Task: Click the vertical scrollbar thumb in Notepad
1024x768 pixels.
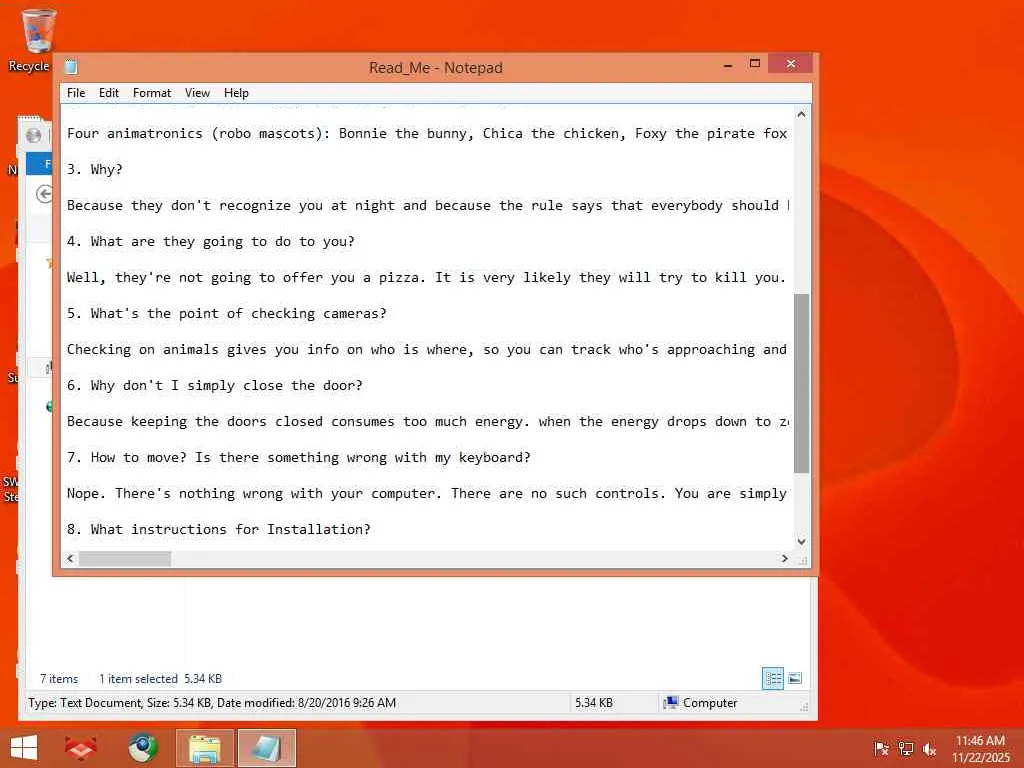Action: point(801,383)
